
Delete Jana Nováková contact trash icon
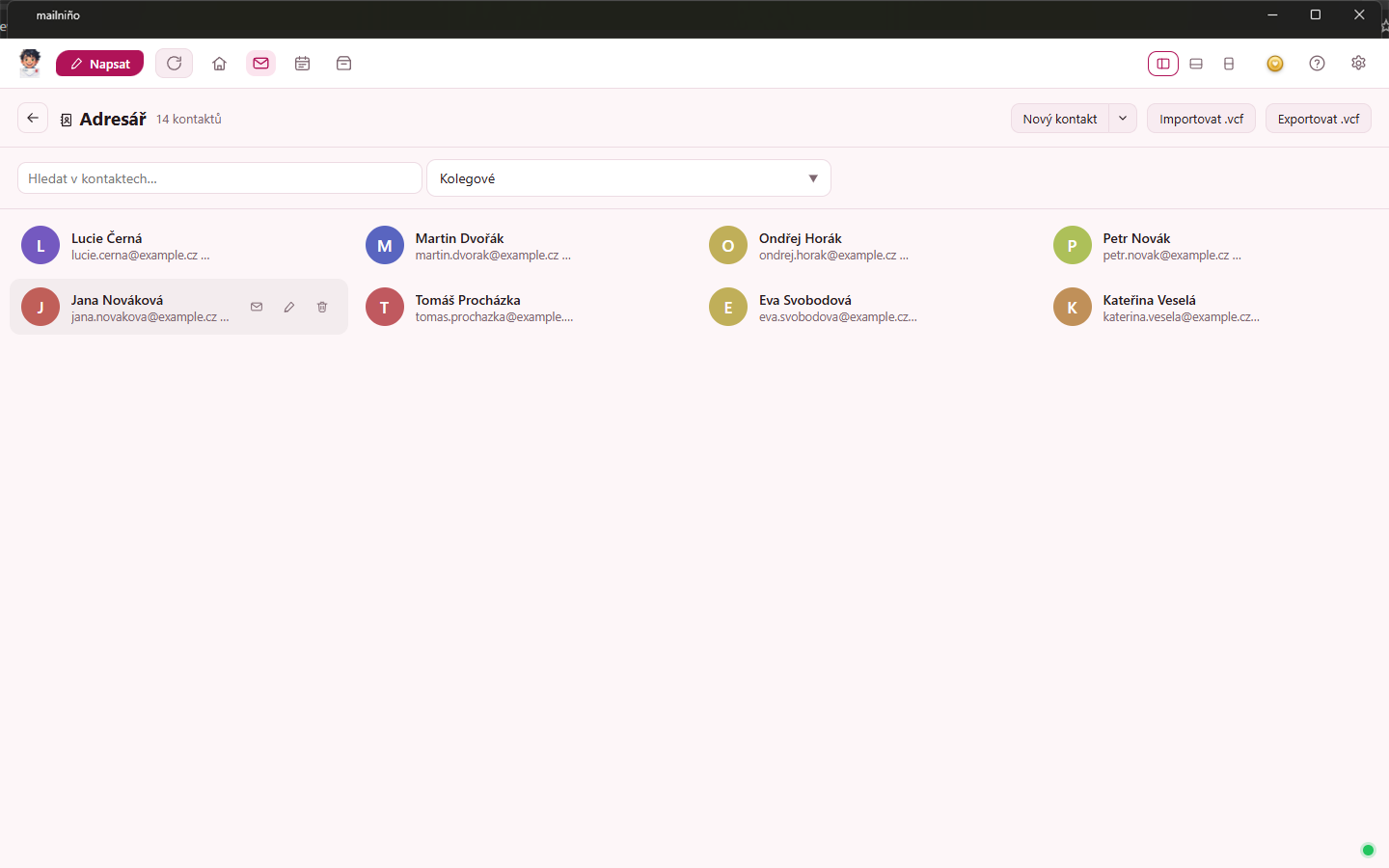(322, 307)
